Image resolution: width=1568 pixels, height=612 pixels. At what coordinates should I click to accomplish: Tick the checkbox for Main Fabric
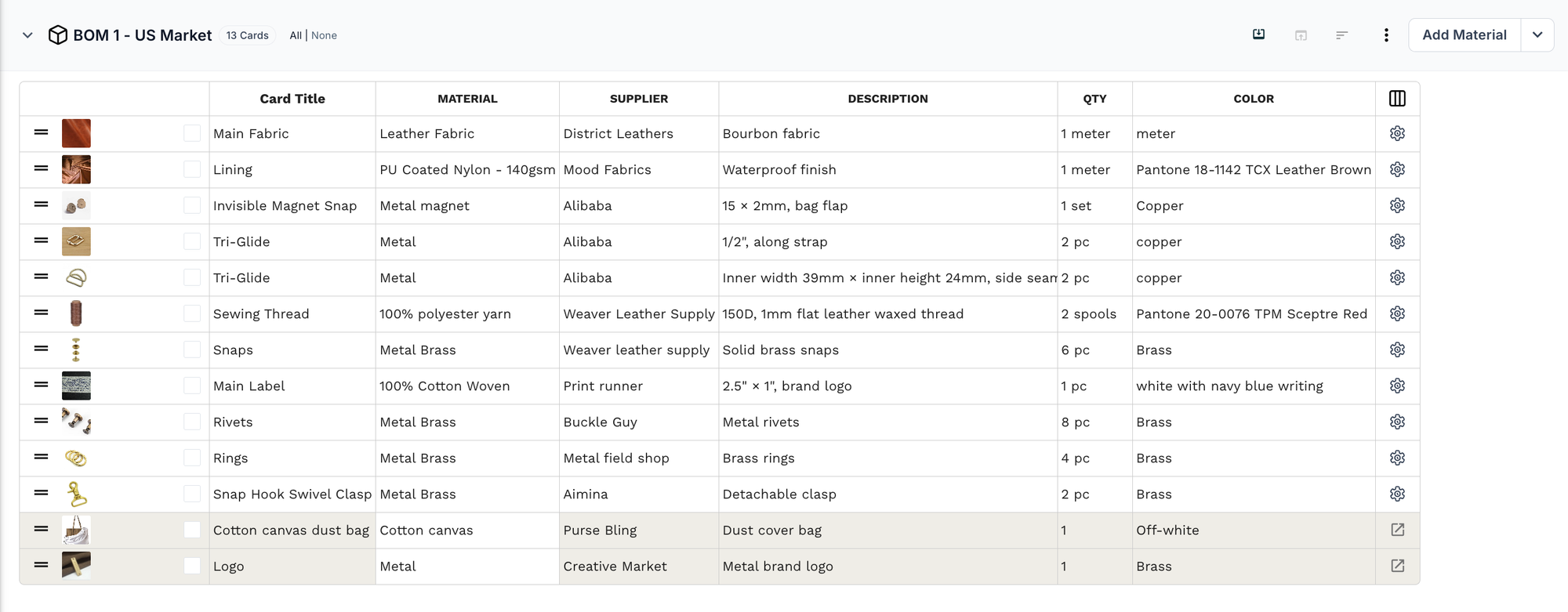coord(192,133)
